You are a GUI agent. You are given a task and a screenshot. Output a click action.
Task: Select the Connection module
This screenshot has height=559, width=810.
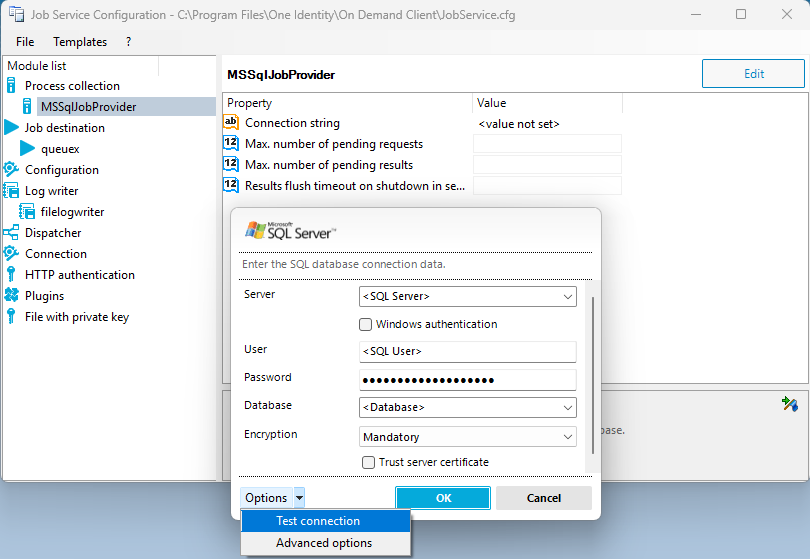[56, 254]
